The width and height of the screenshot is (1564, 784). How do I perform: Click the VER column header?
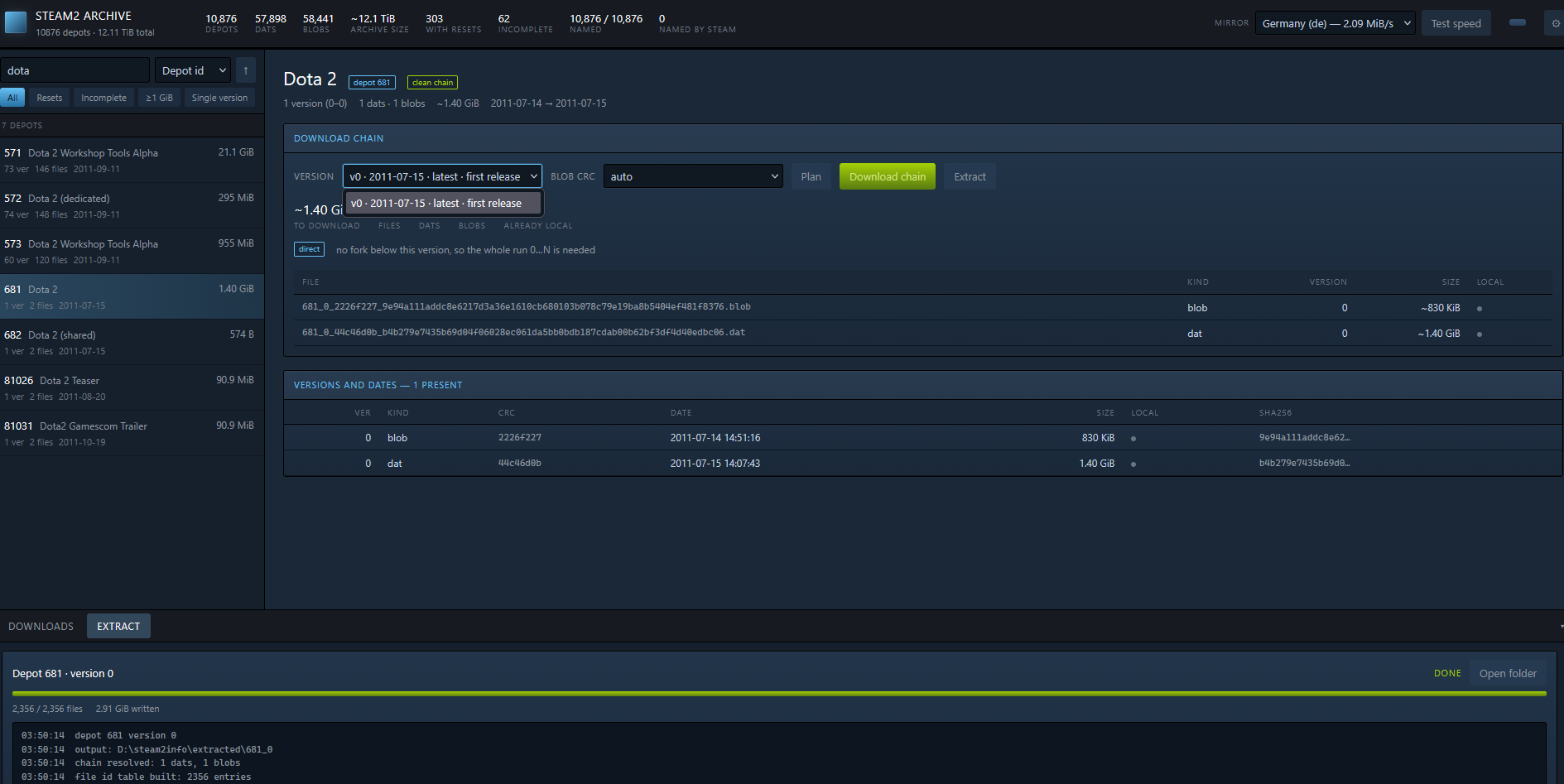tap(363, 413)
